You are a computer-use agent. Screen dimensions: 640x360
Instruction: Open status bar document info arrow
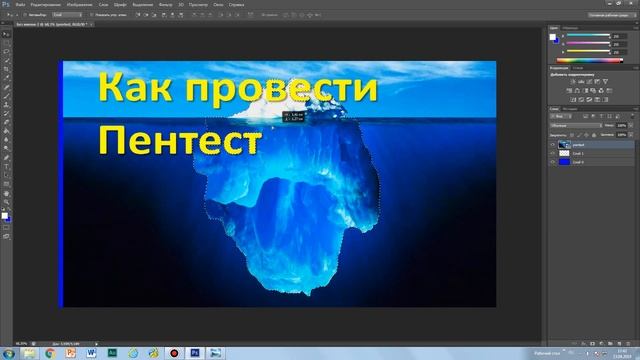[96, 344]
